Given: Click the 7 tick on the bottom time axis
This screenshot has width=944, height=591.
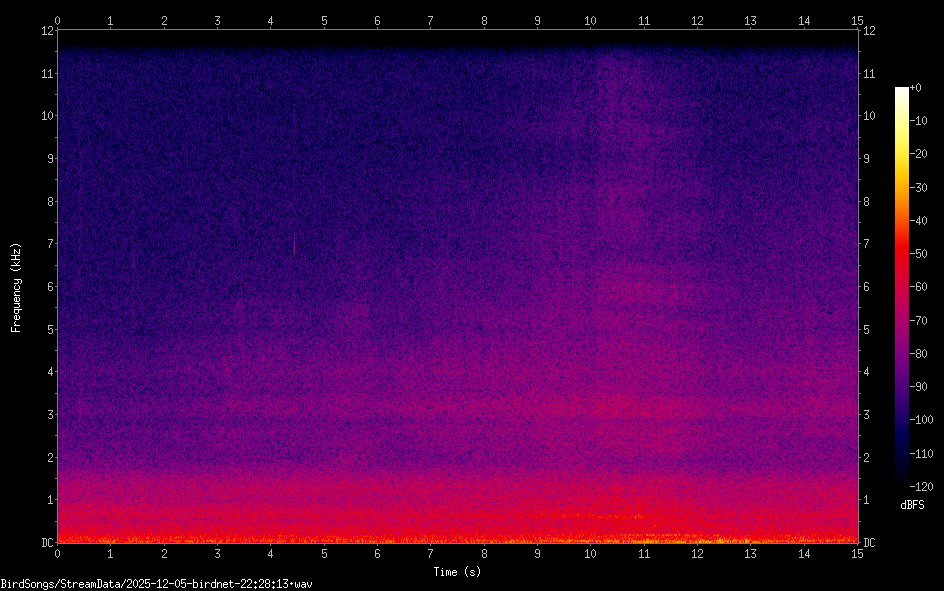Looking at the screenshot, I should point(430,553).
